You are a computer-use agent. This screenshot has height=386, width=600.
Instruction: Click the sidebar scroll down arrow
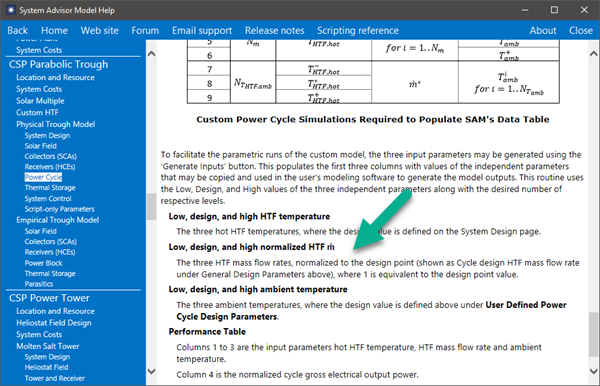(x=152, y=371)
